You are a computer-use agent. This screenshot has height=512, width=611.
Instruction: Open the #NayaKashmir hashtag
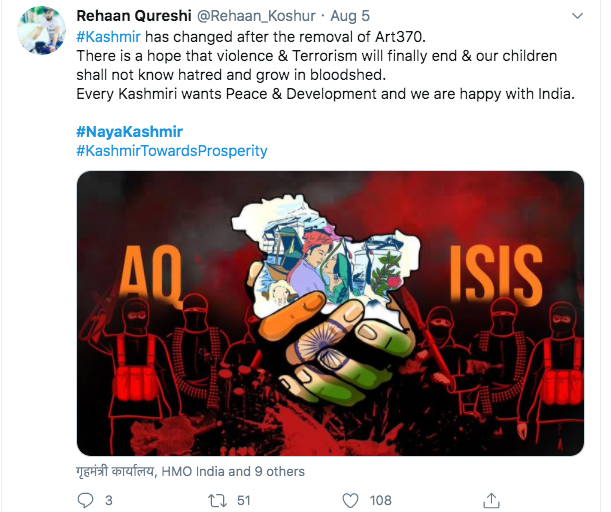129,132
